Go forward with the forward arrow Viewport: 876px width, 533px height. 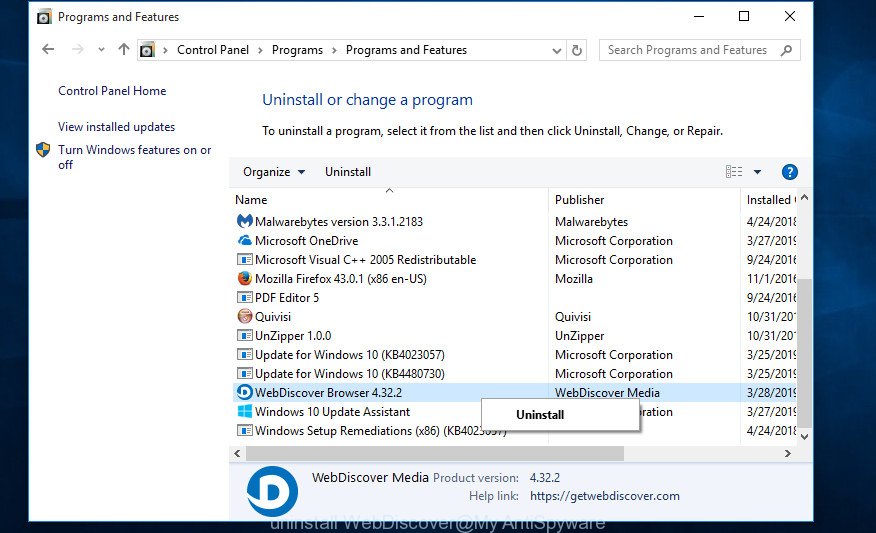(x=78, y=50)
